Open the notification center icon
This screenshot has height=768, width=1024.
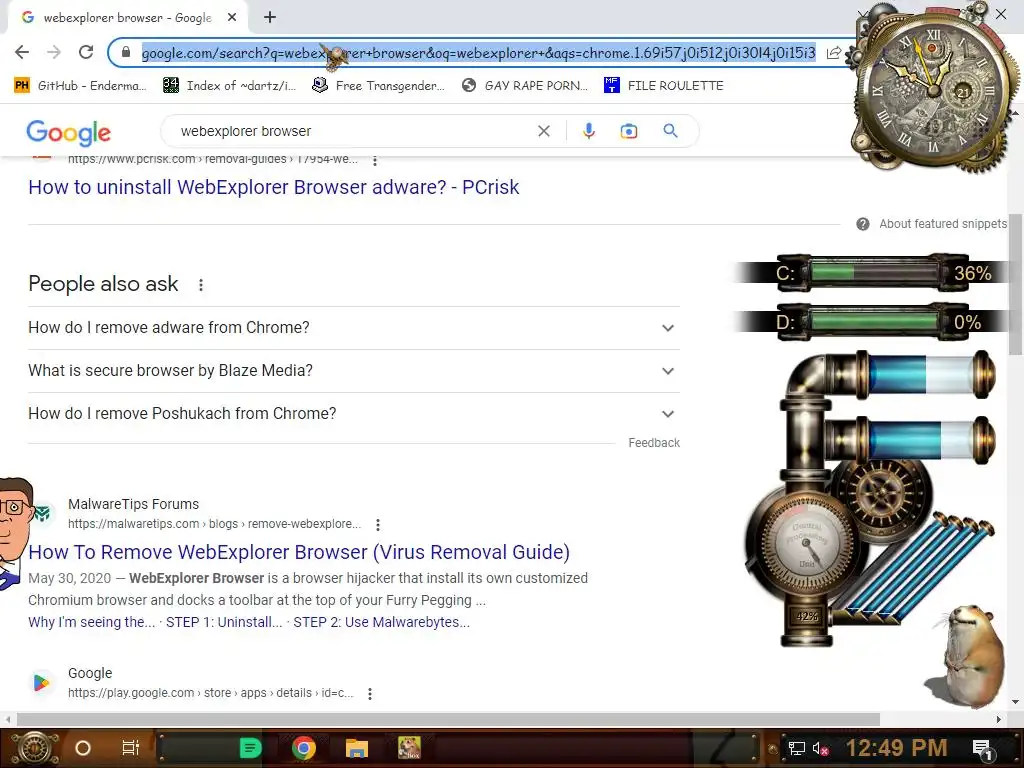pyautogui.click(x=982, y=749)
